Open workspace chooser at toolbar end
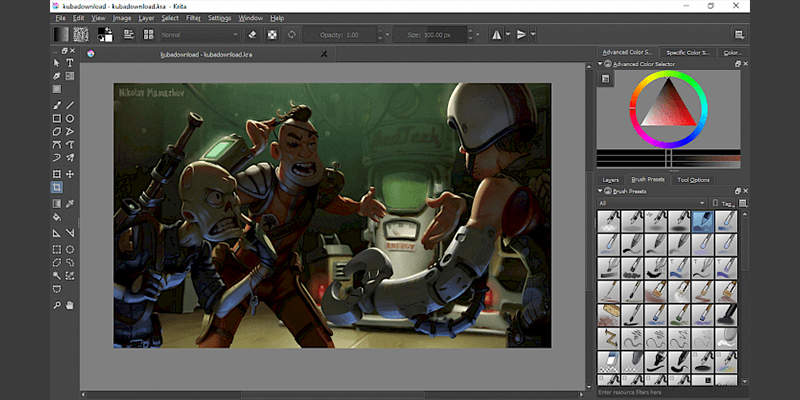This screenshot has width=800, height=400. (739, 35)
